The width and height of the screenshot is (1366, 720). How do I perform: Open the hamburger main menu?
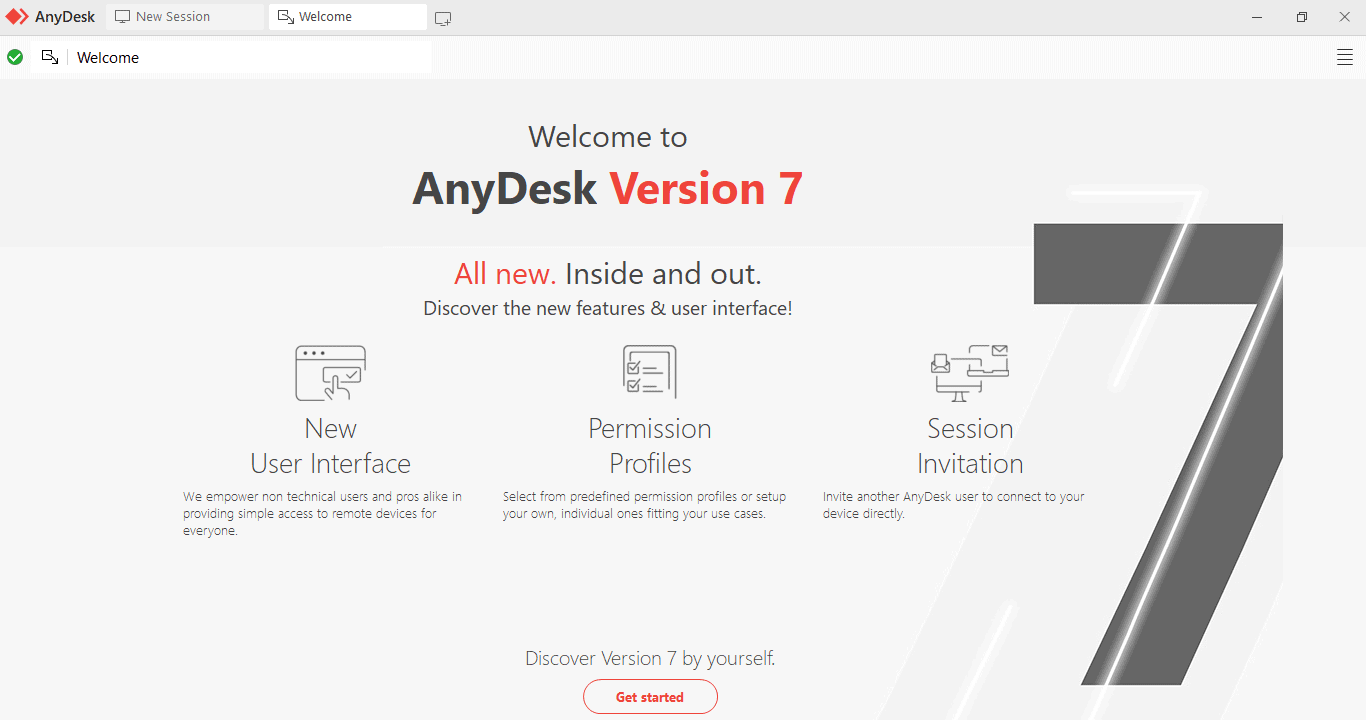click(x=1345, y=57)
